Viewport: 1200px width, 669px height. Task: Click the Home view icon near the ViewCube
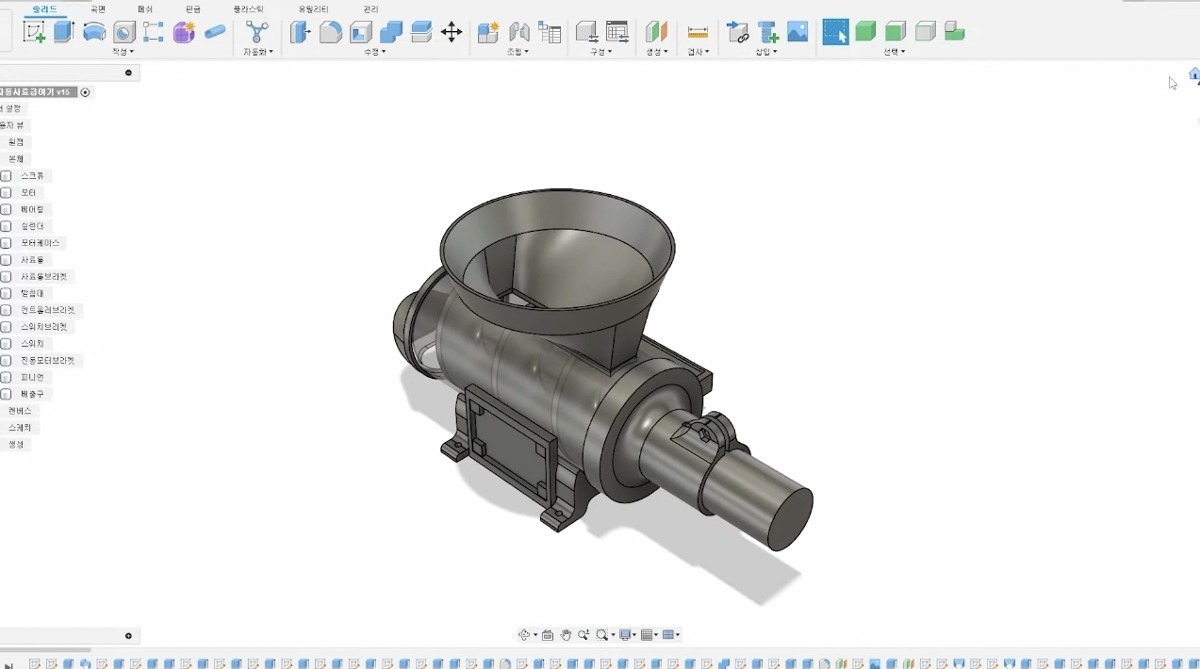point(1193,73)
